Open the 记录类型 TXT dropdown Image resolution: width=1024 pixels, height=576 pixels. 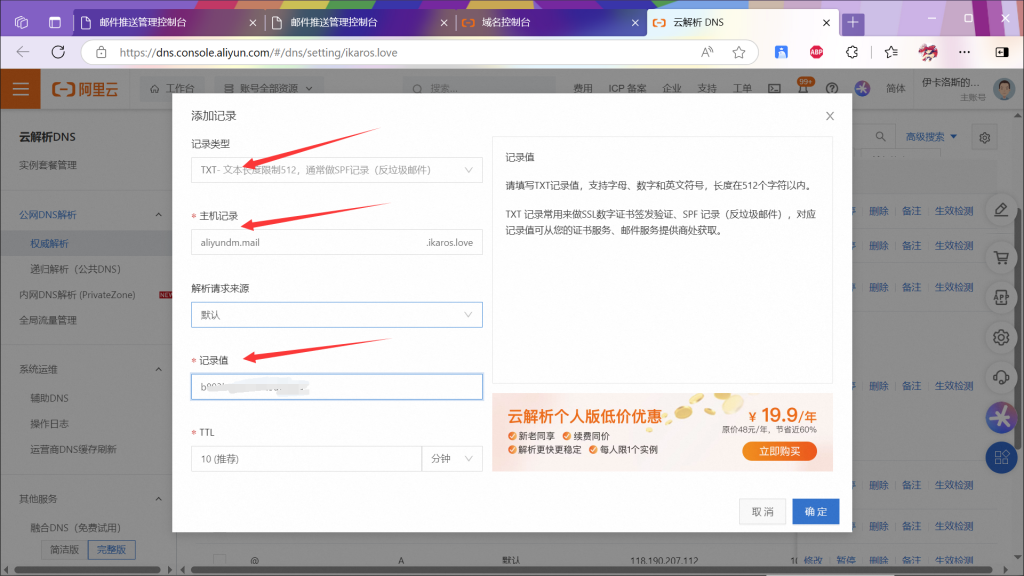tap(336, 170)
